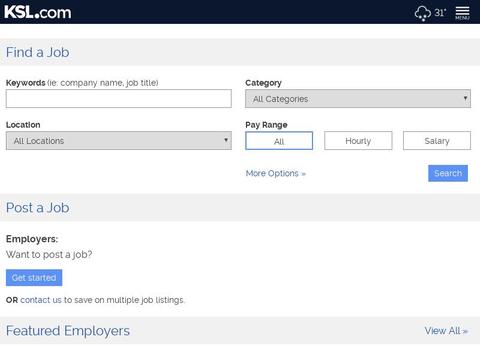Click the Get started button

pyautogui.click(x=34, y=278)
